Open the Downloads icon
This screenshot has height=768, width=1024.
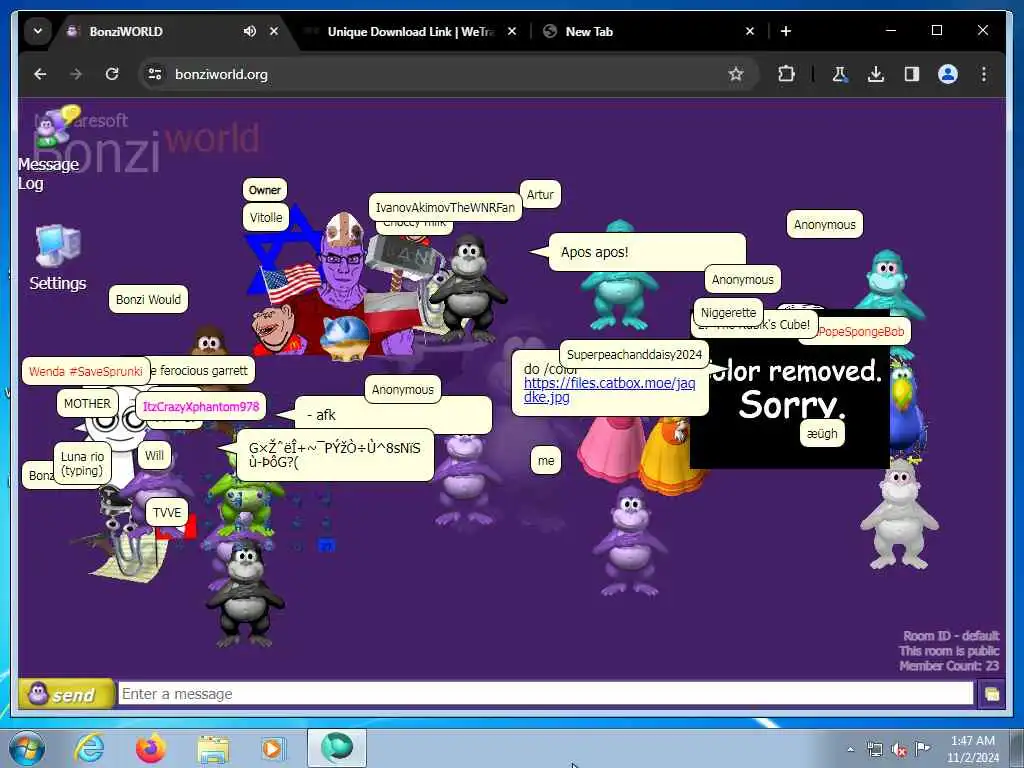[x=876, y=74]
